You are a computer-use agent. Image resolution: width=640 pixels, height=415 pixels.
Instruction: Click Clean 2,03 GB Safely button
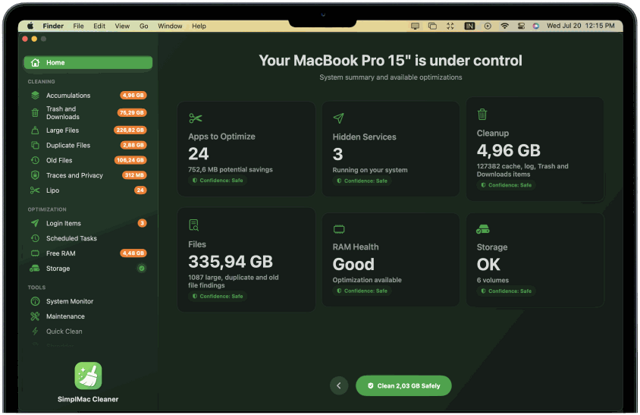tap(404, 386)
